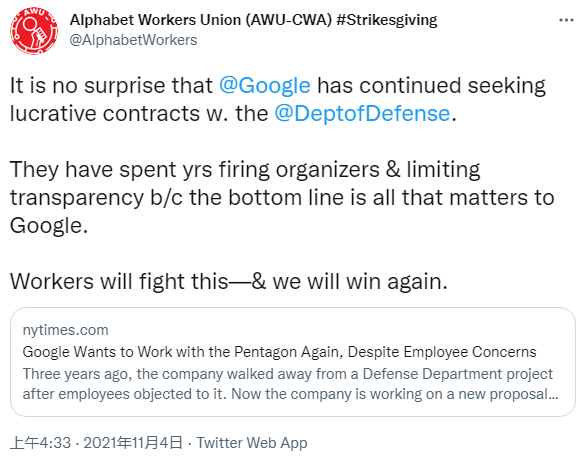This screenshot has width=586, height=459.
Task: Click the (AWU-CWA) part of the name
Action: [289, 20]
